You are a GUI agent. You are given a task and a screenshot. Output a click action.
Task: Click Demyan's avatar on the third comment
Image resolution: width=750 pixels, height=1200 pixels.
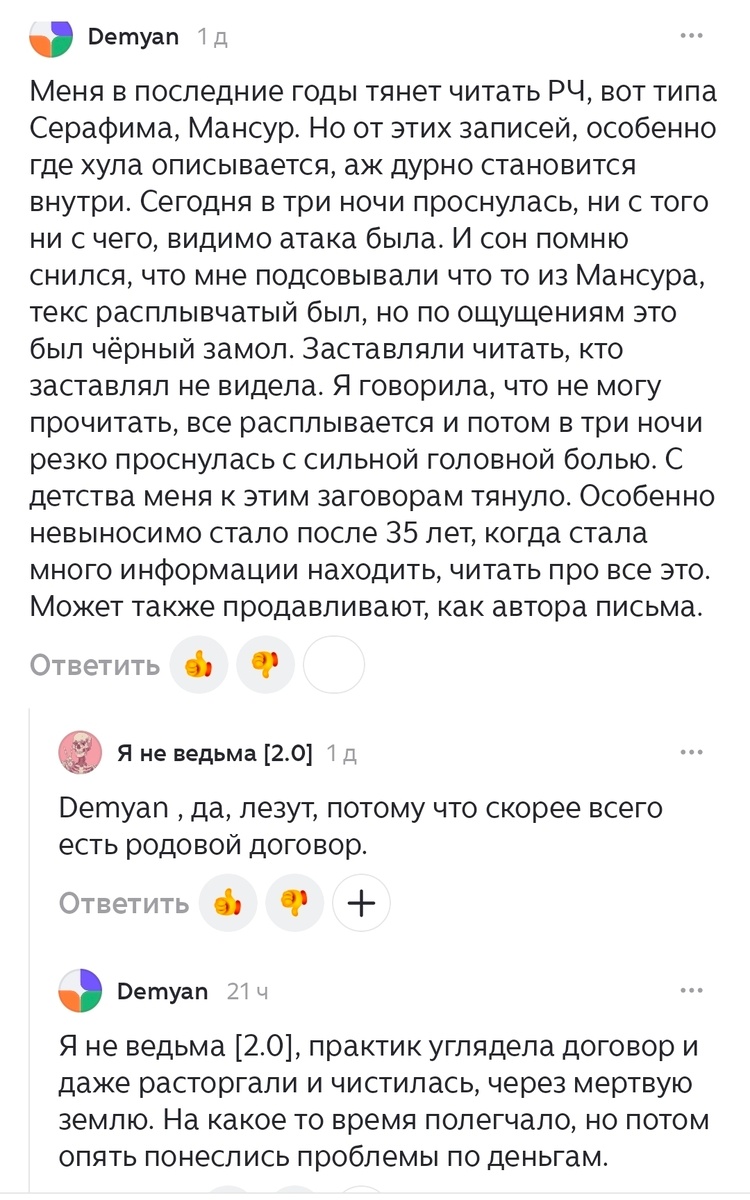coord(80,990)
